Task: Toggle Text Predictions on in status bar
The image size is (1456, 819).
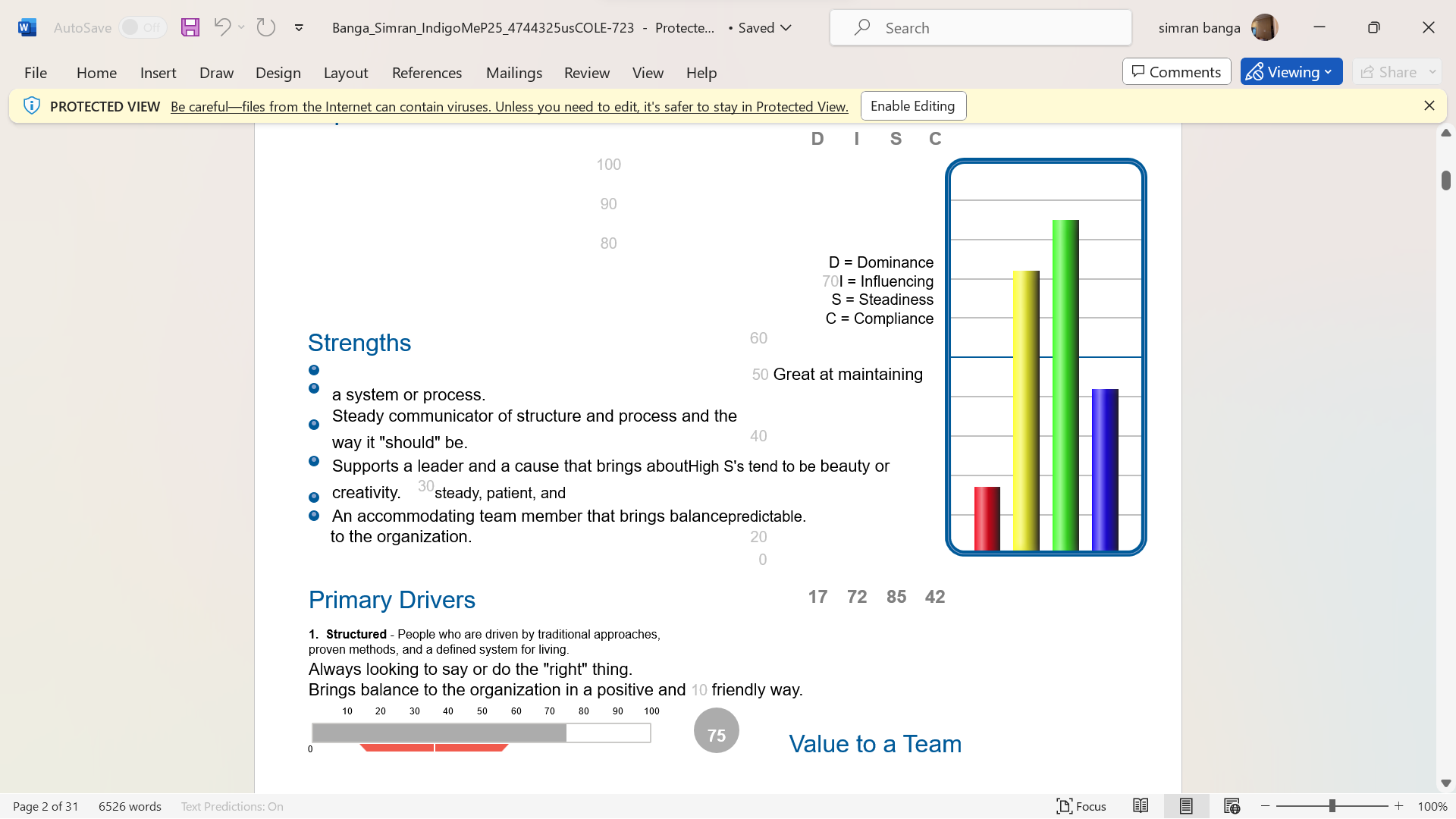Action: (231, 806)
